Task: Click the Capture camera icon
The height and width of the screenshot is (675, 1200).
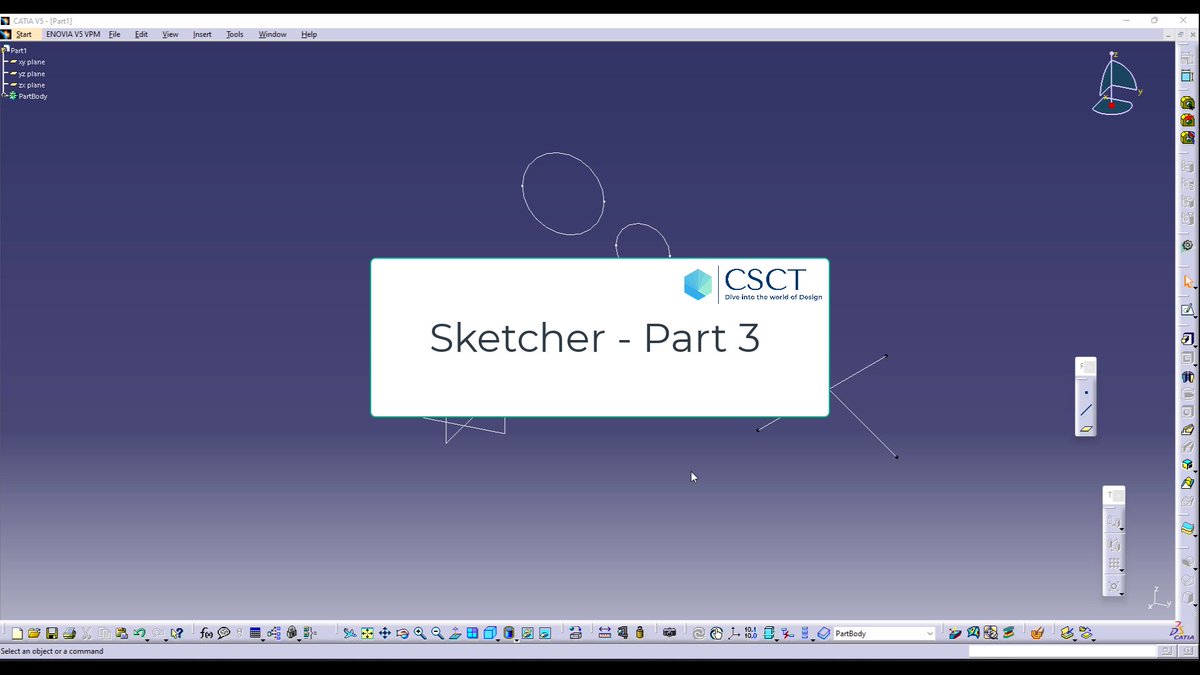Action: coord(670,633)
